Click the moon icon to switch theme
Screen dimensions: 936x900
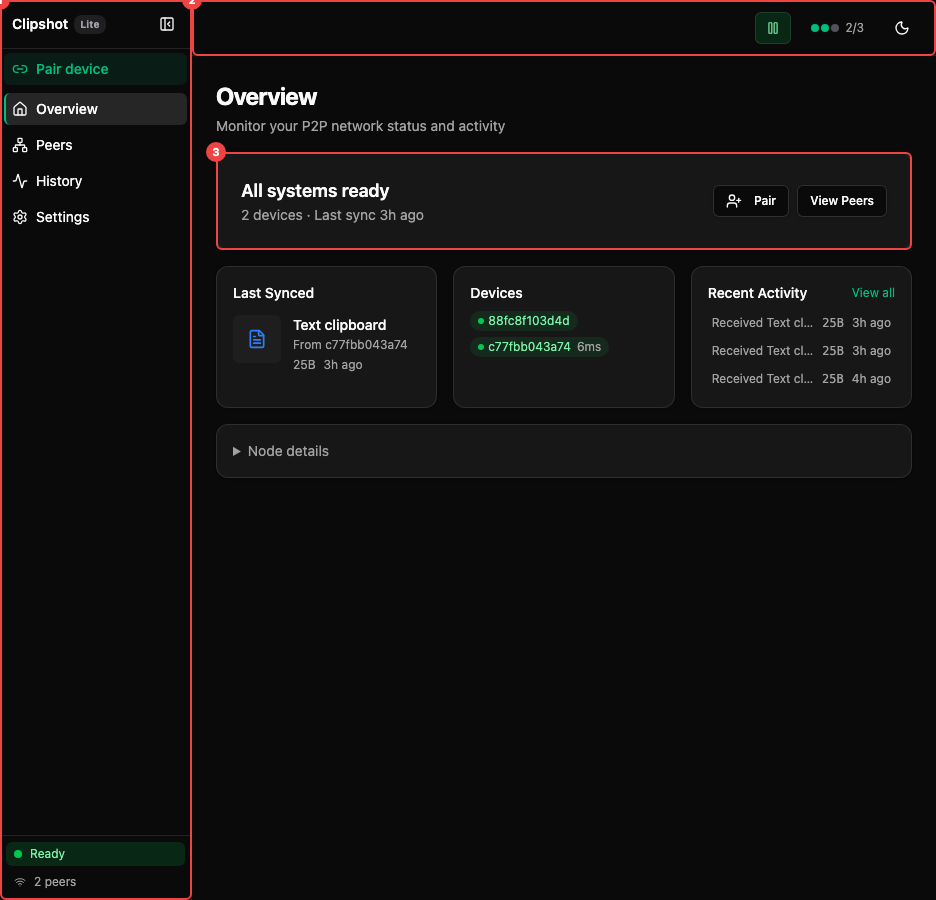(x=902, y=28)
